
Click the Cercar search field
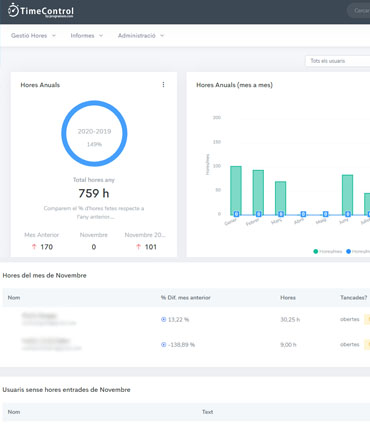tap(359, 11)
